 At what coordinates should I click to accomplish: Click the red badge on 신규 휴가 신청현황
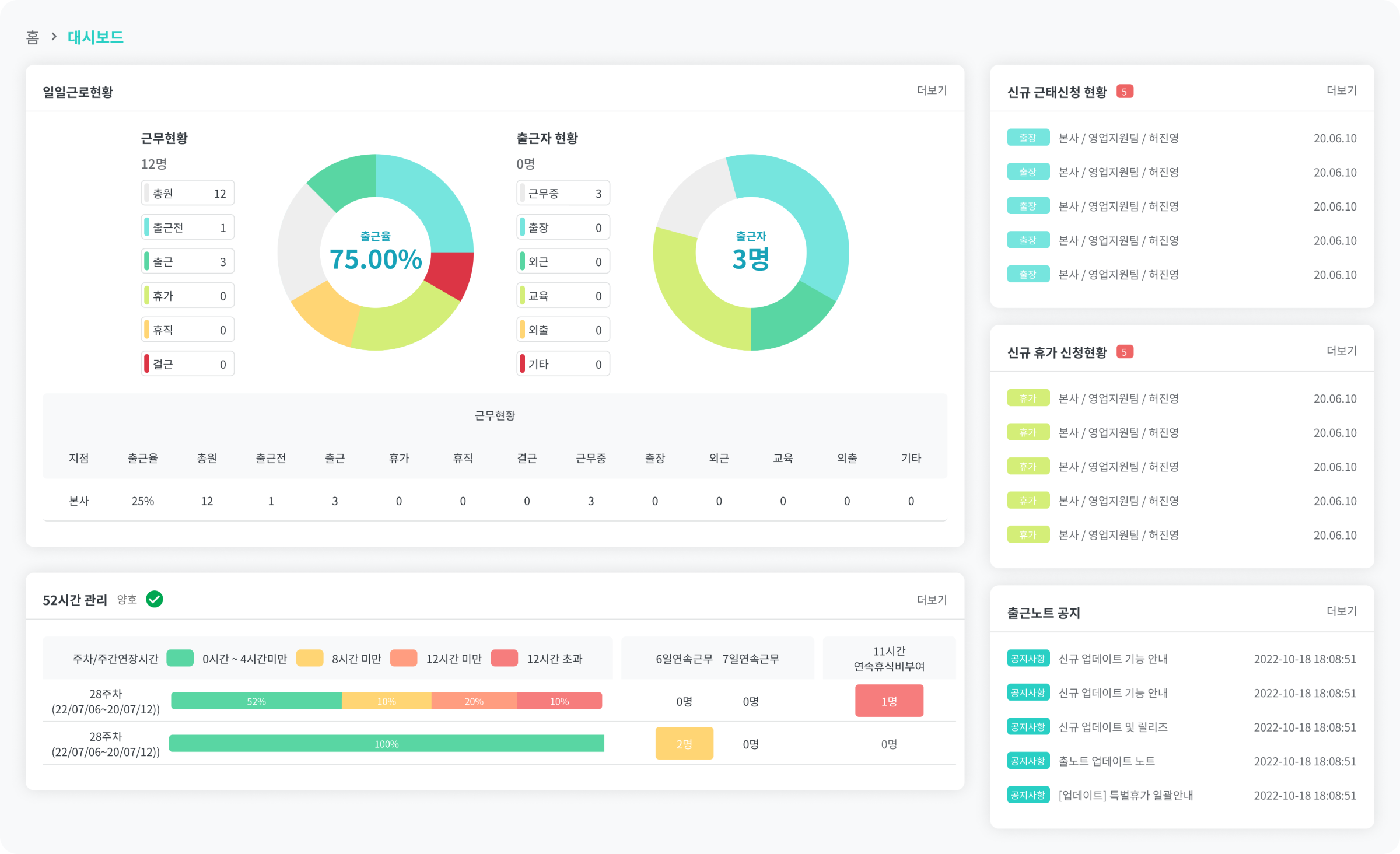tap(1124, 352)
